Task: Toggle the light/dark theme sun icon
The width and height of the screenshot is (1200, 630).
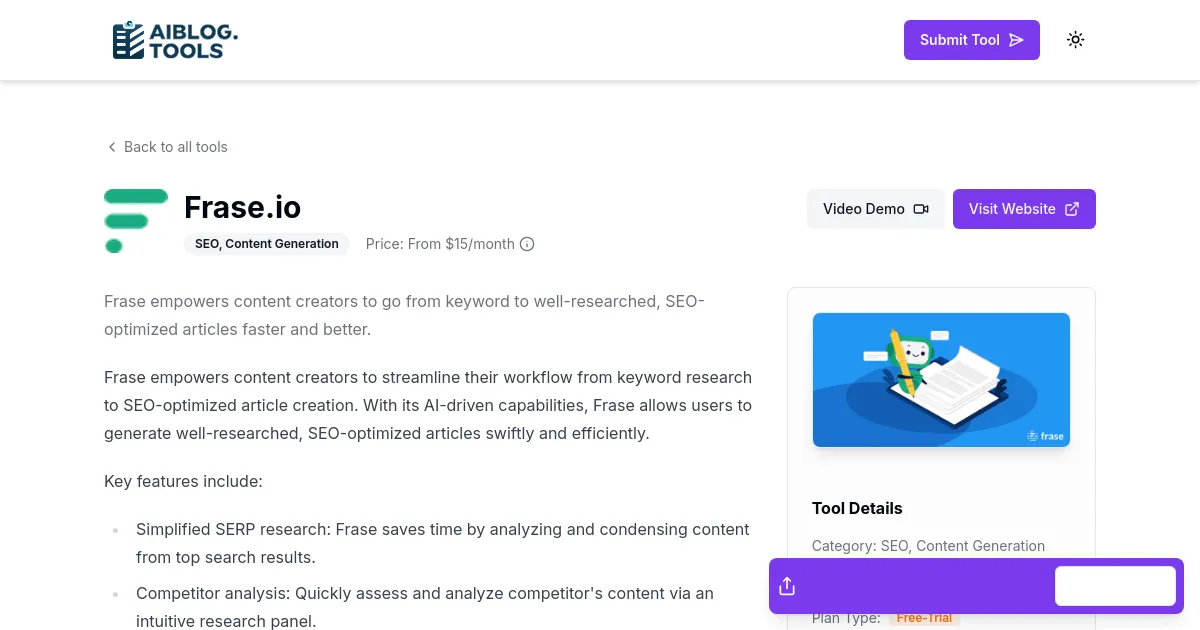Action: click(1075, 40)
